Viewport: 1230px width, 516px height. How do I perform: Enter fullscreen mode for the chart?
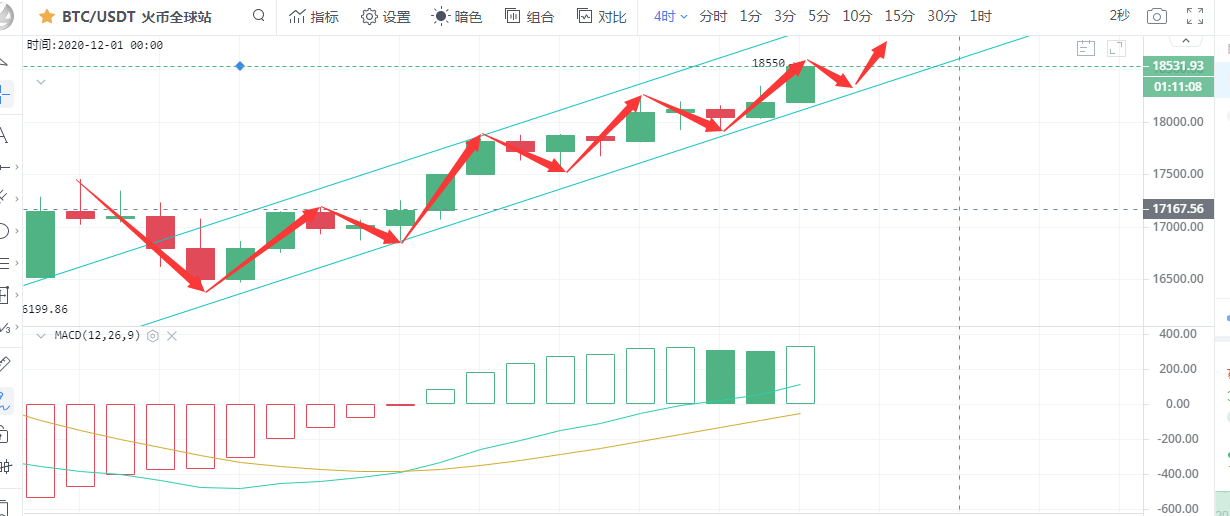point(1194,16)
